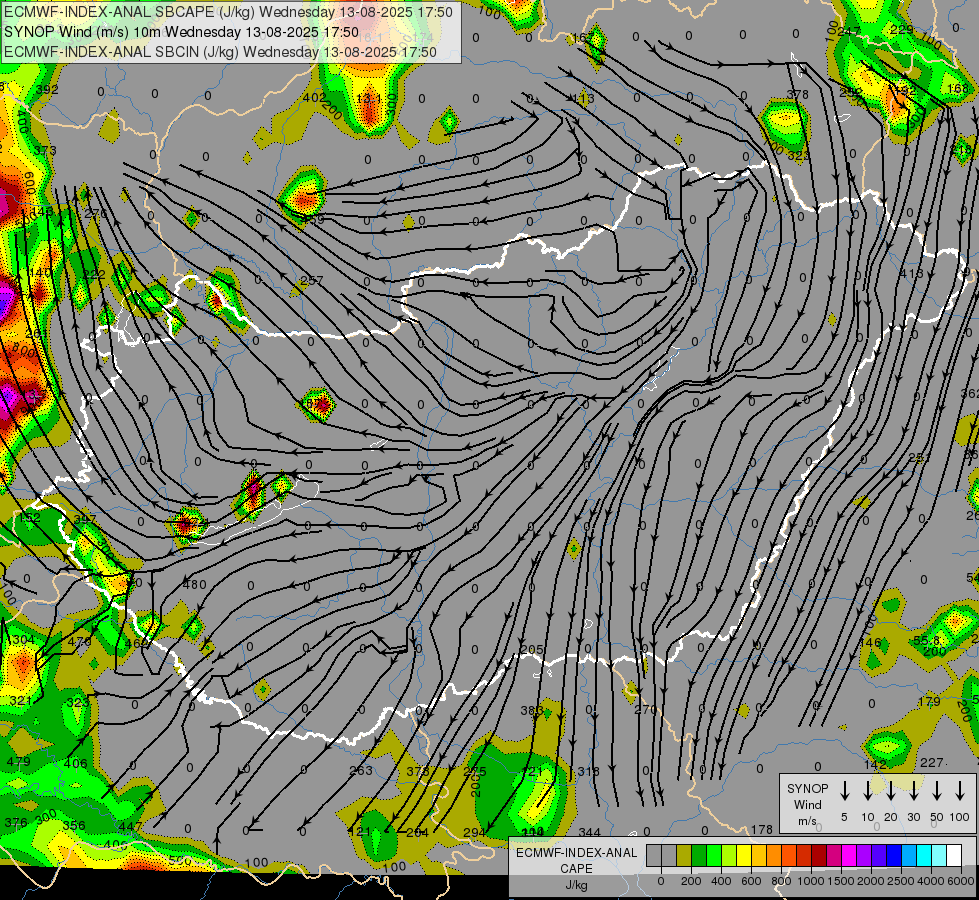
Task: Click the map value 402
Action: 314,97
